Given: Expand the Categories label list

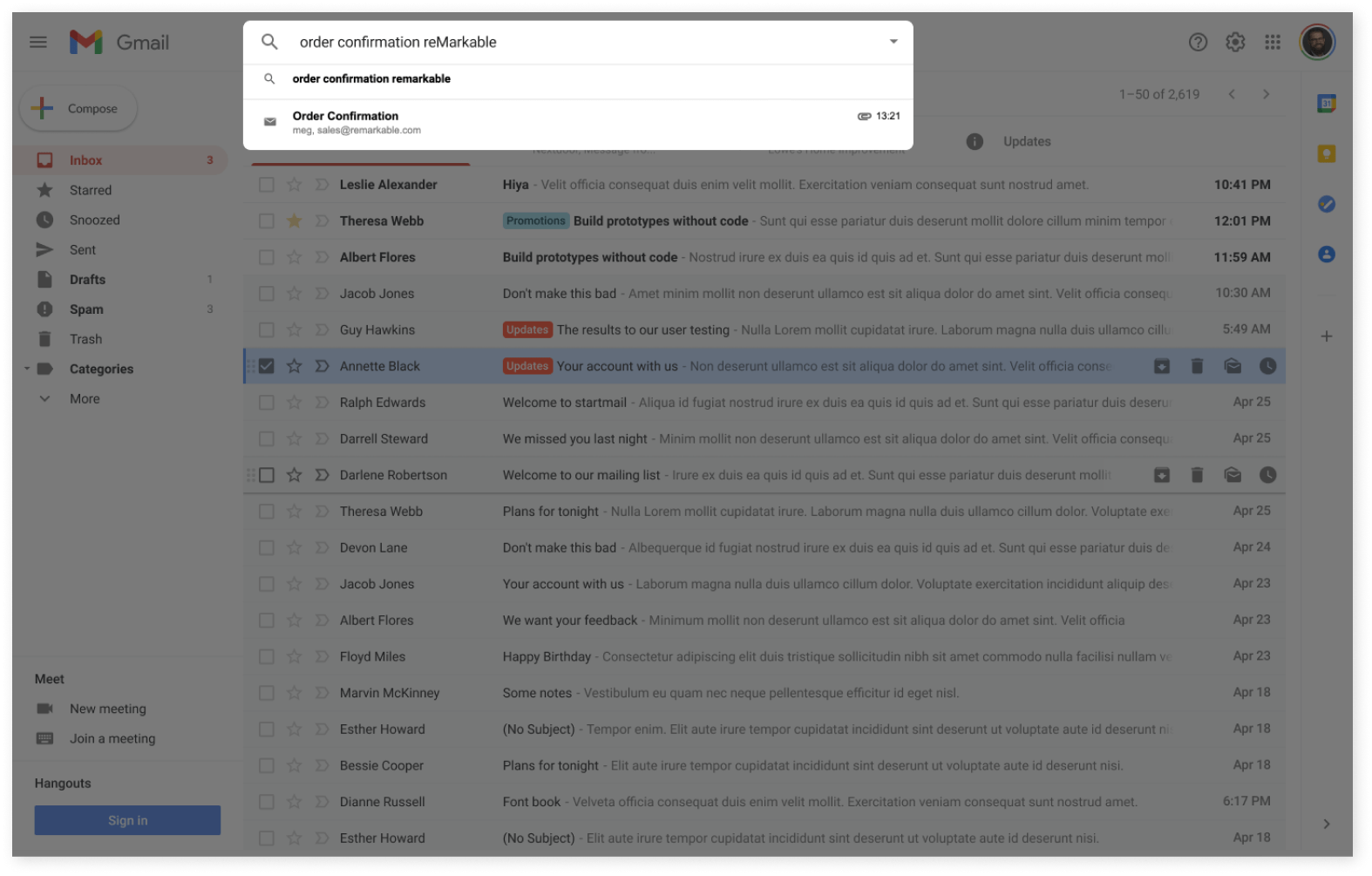Looking at the screenshot, I should 27,369.
